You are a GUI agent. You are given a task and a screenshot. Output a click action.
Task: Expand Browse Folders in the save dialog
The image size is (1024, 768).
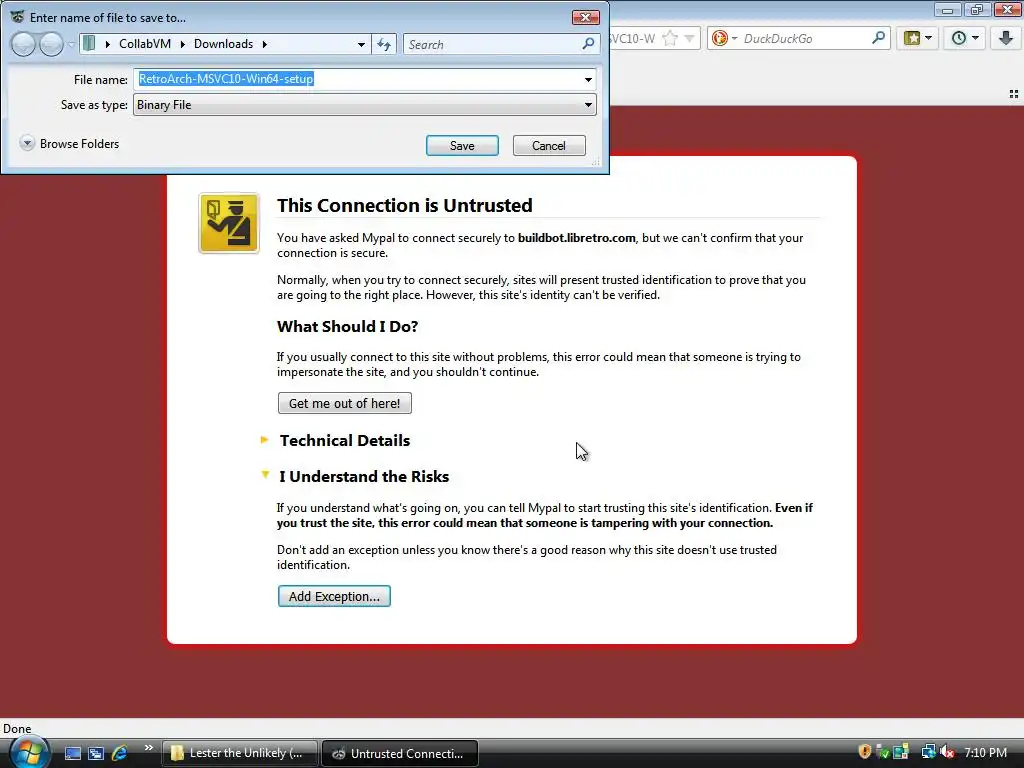click(70, 144)
